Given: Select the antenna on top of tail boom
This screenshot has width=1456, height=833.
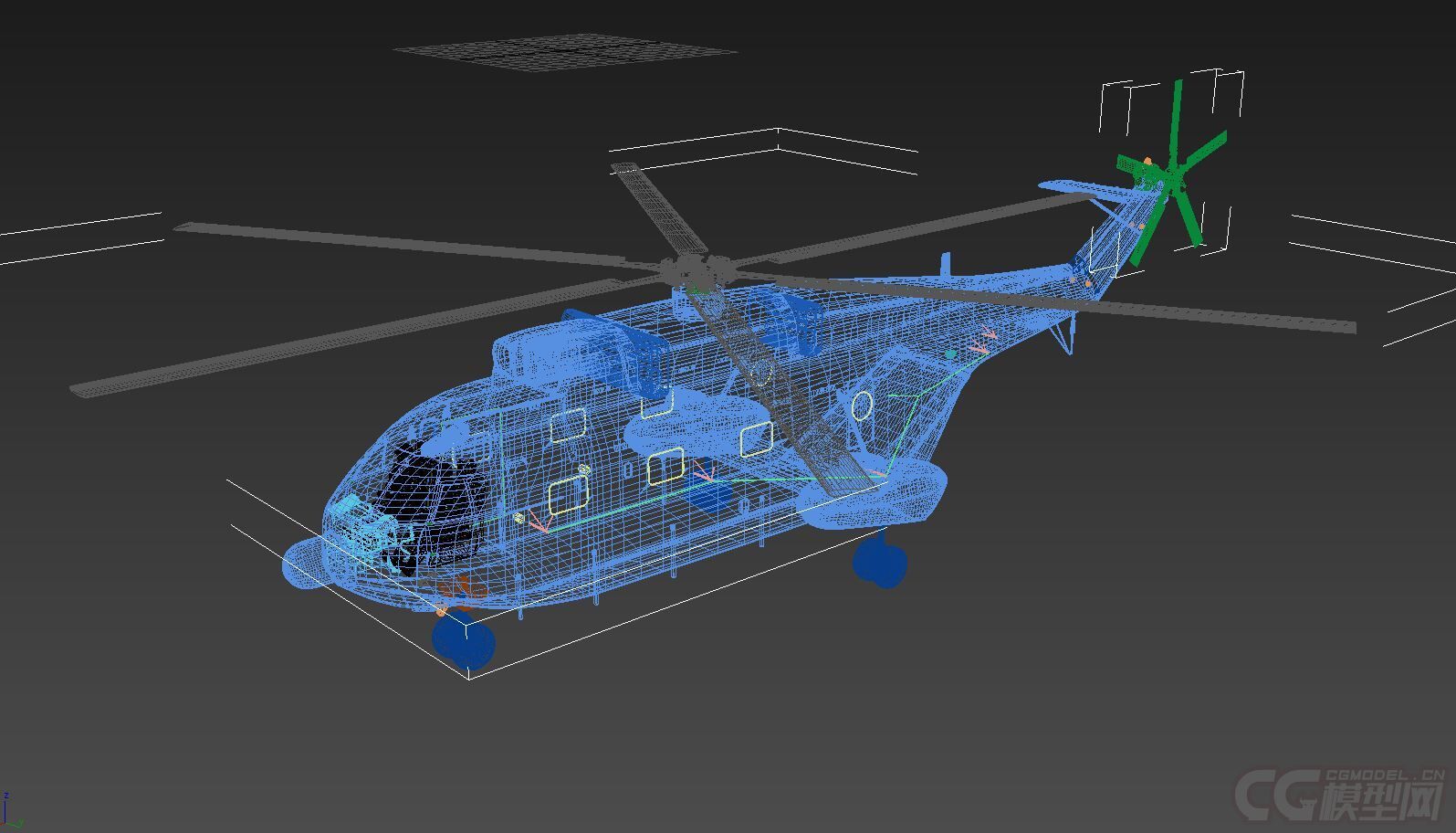Looking at the screenshot, I should point(946,264).
